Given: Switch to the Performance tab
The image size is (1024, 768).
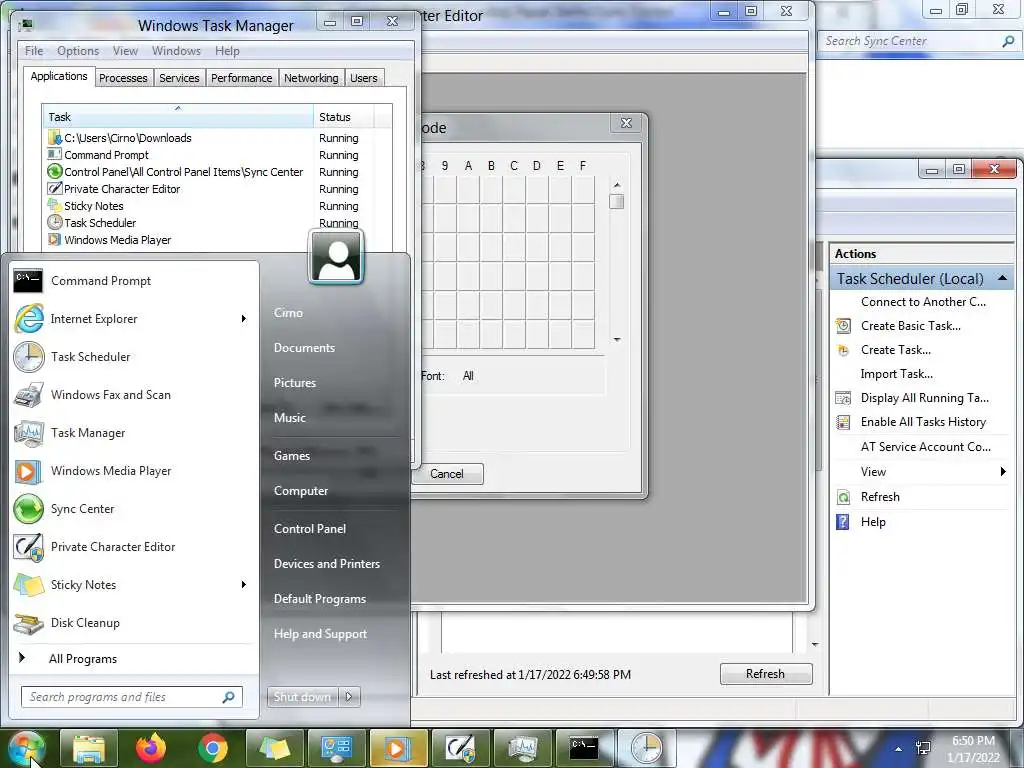Looking at the screenshot, I should pyautogui.click(x=242, y=78).
